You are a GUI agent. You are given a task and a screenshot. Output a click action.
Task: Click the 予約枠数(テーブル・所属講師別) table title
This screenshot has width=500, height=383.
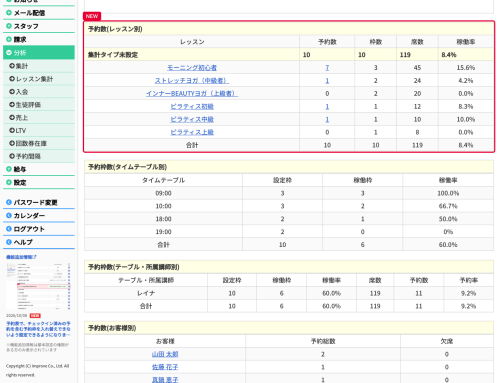[133, 267]
